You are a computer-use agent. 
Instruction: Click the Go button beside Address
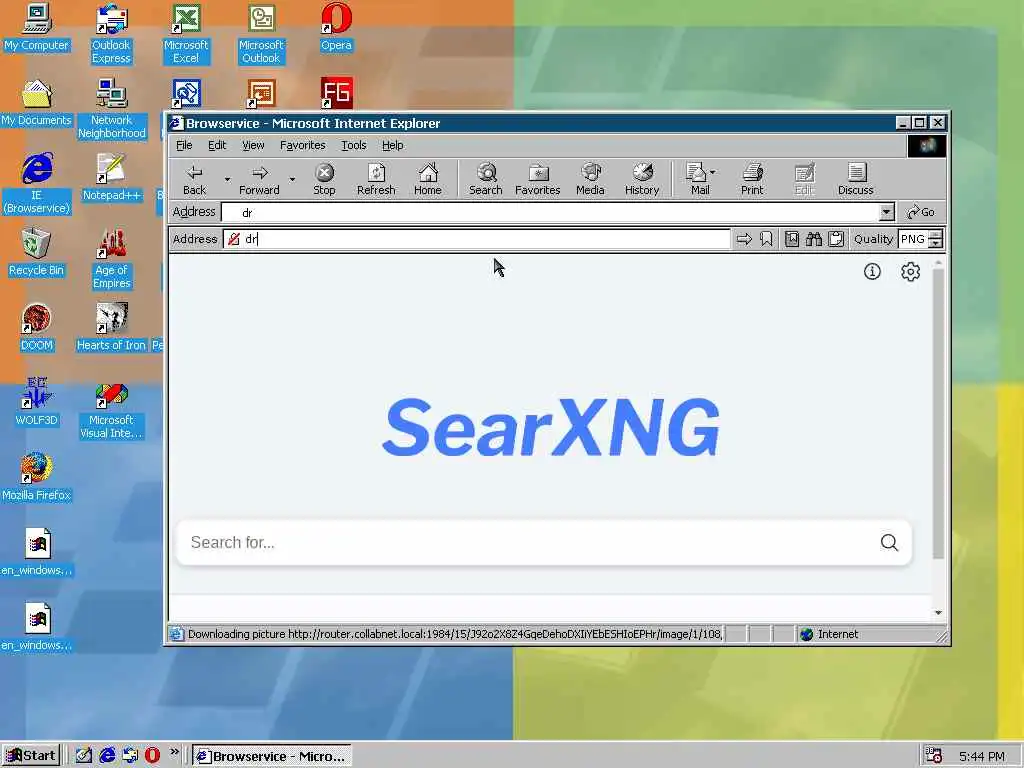(x=921, y=212)
